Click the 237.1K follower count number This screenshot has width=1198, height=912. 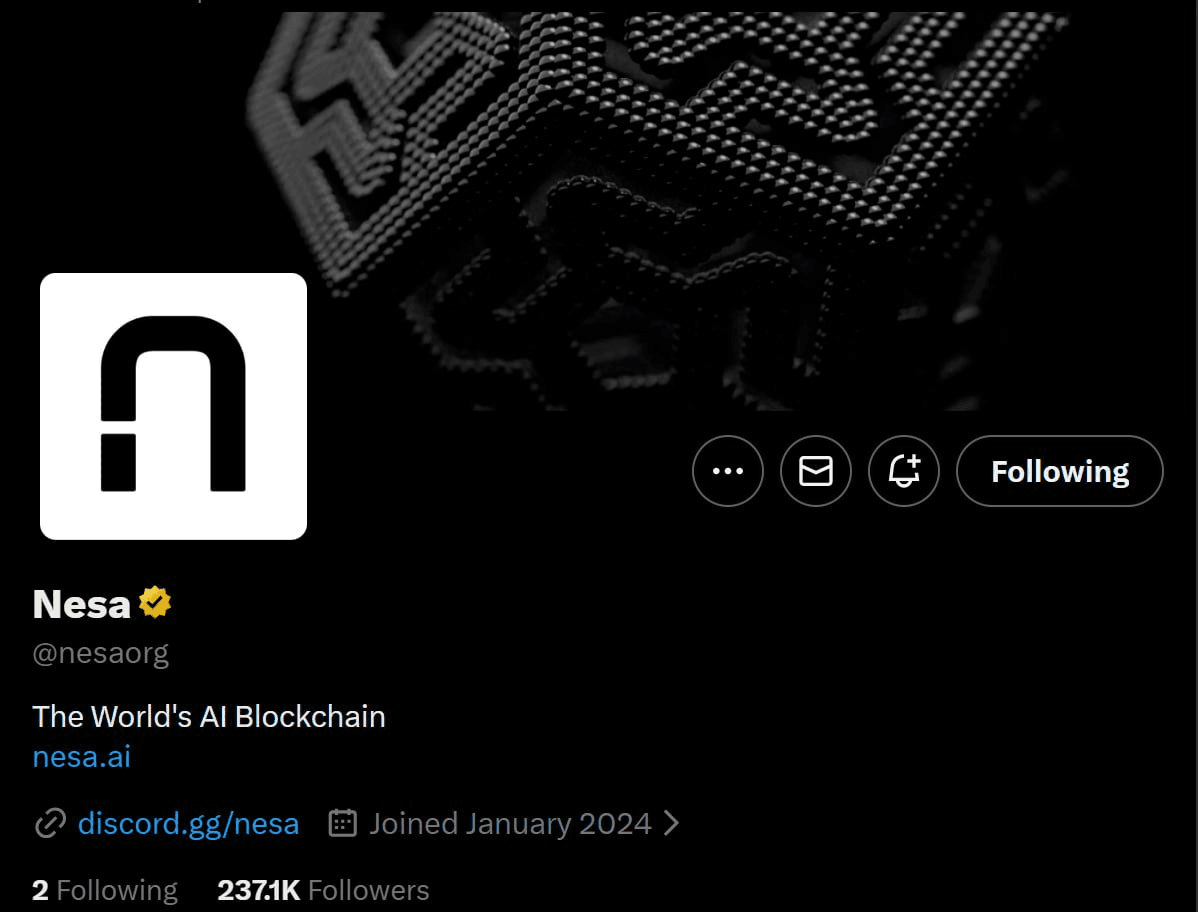pos(259,890)
